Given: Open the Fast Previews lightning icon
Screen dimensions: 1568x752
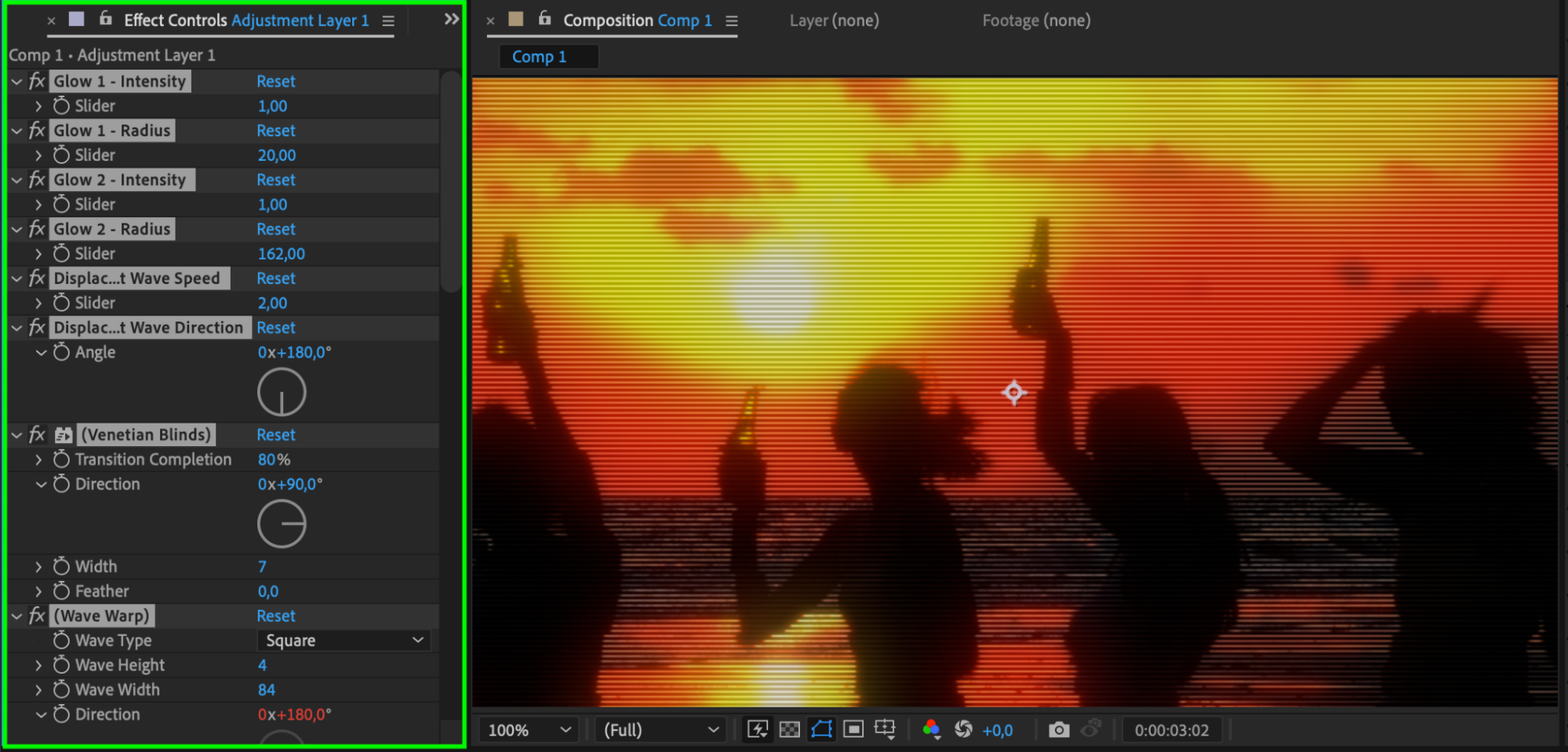Looking at the screenshot, I should pos(757,730).
